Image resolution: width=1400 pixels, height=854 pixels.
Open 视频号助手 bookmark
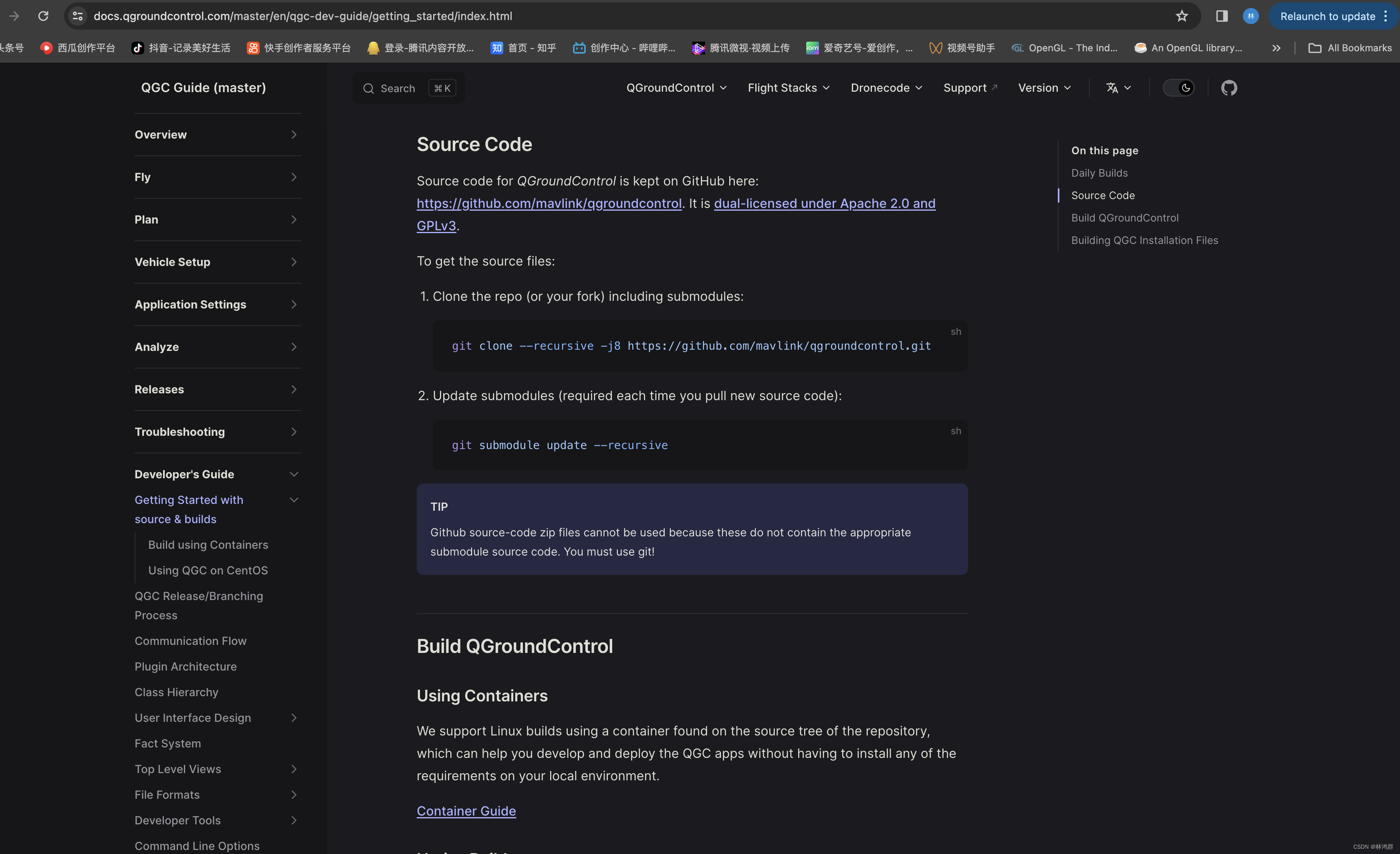(x=962, y=48)
